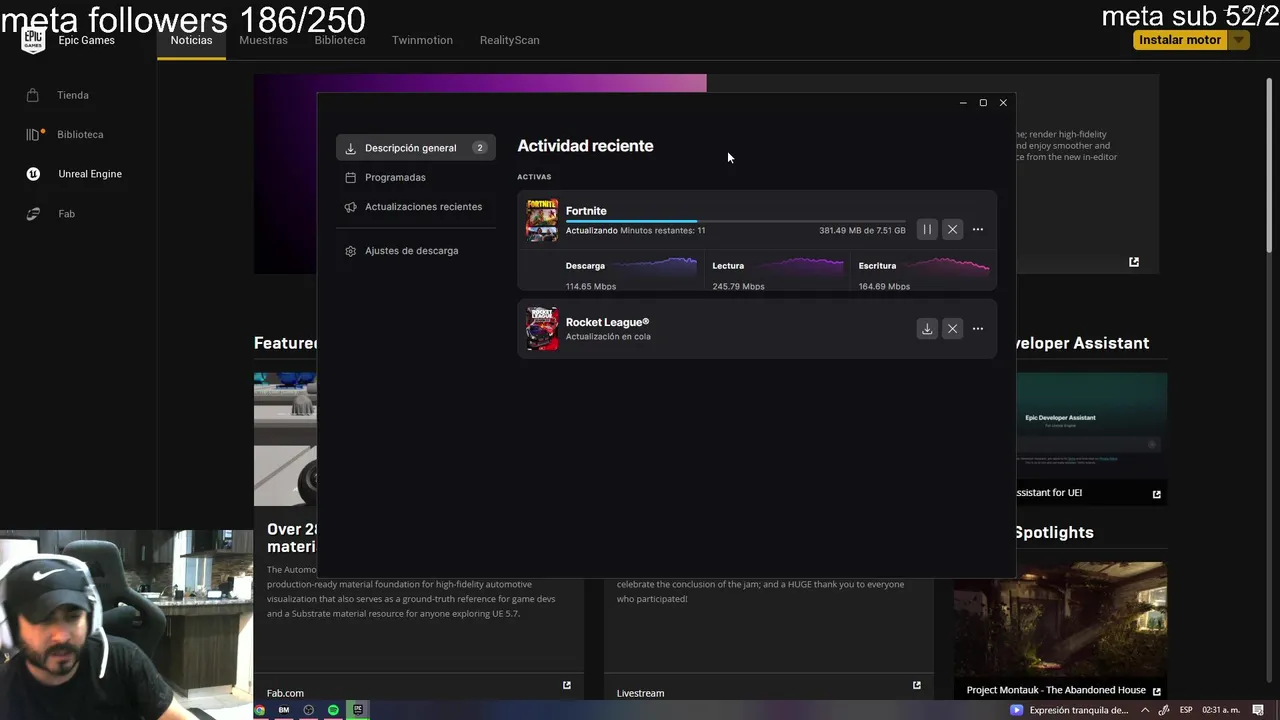Viewport: 1280px width, 720px height.
Task: Click the Fab.com link text
Action: click(285, 693)
